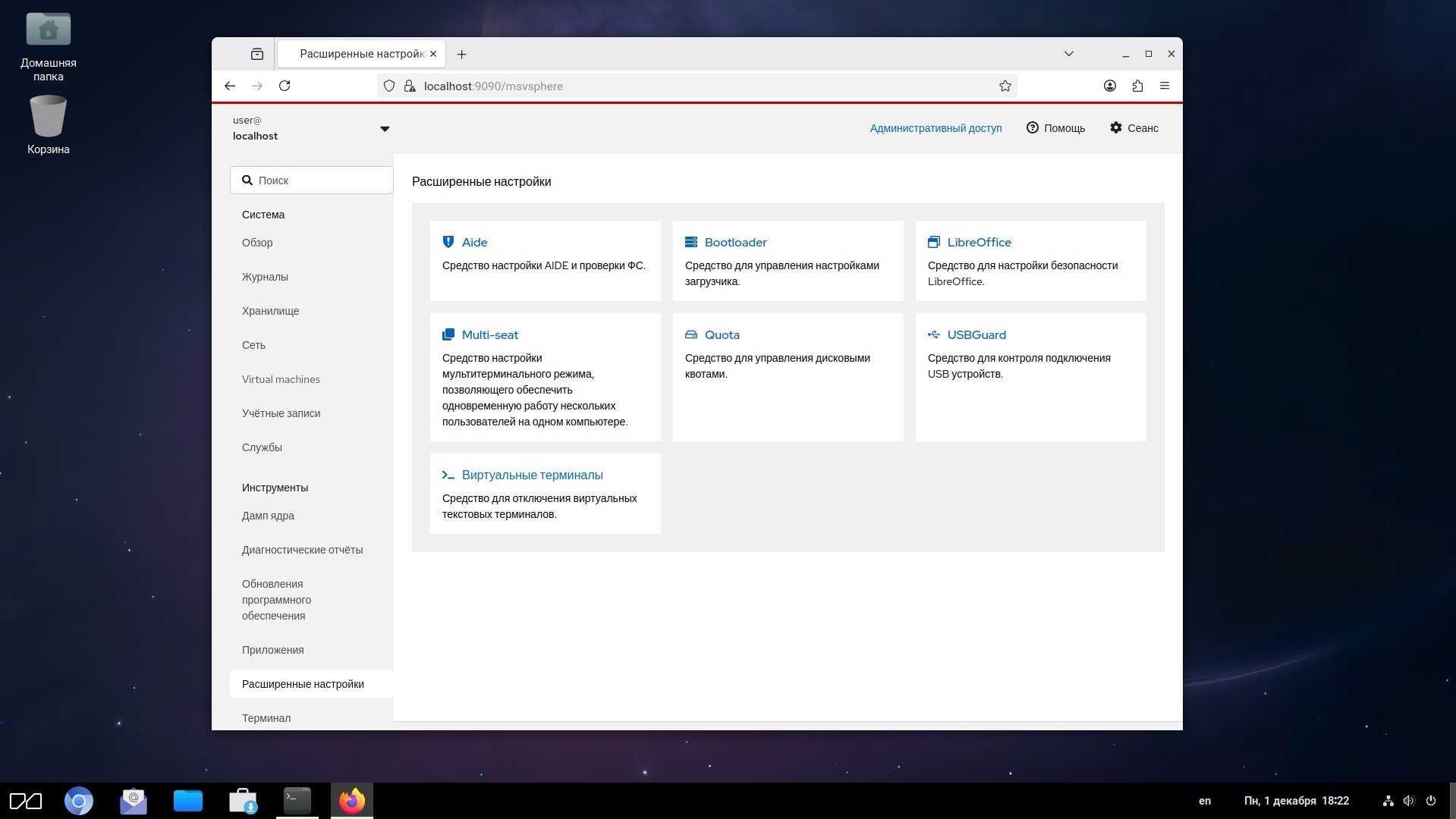Expand the user@localhost host dropdown
1456x819 pixels.
coord(384,128)
